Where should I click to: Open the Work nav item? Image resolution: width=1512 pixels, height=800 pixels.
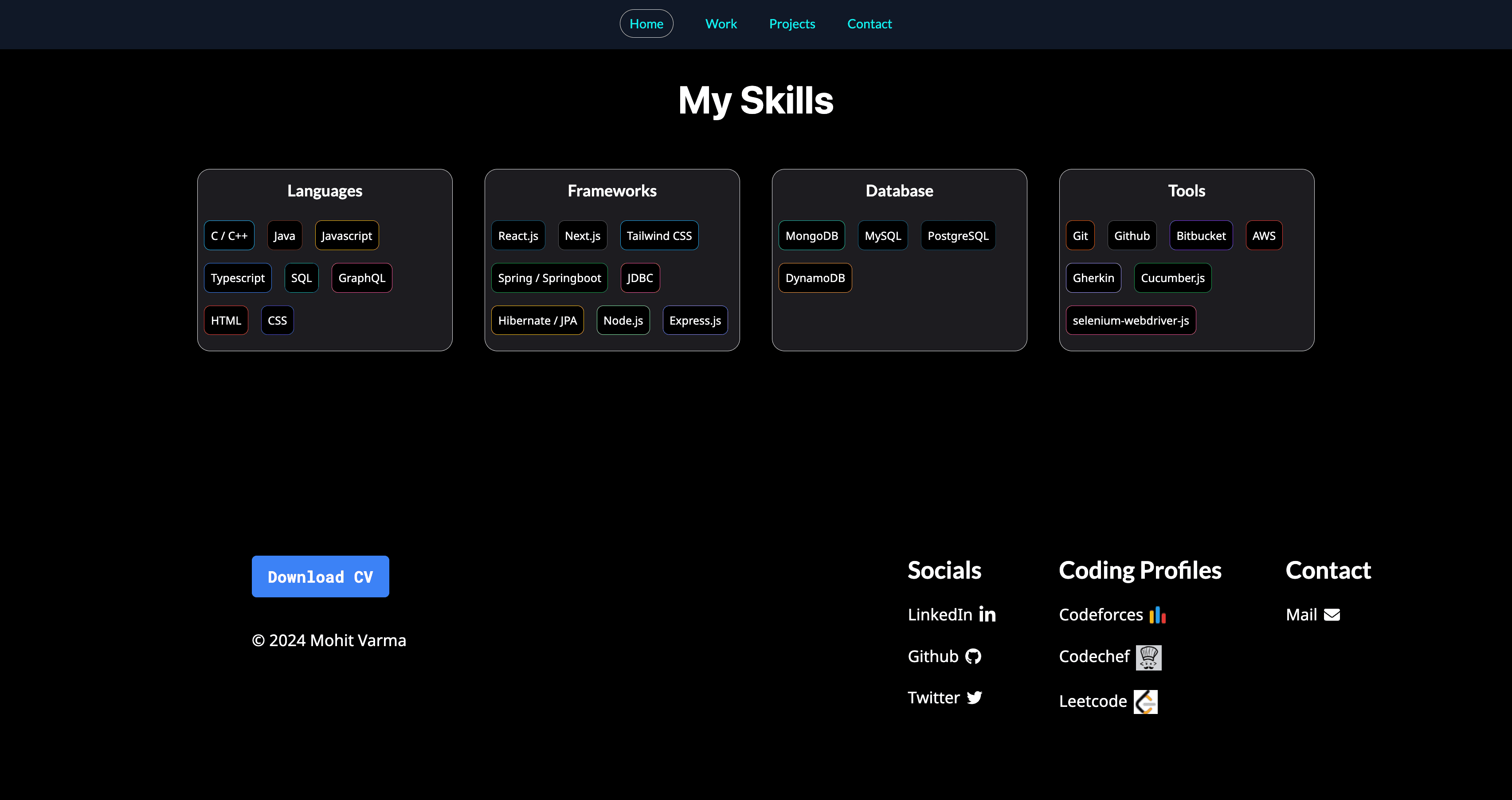click(x=721, y=24)
